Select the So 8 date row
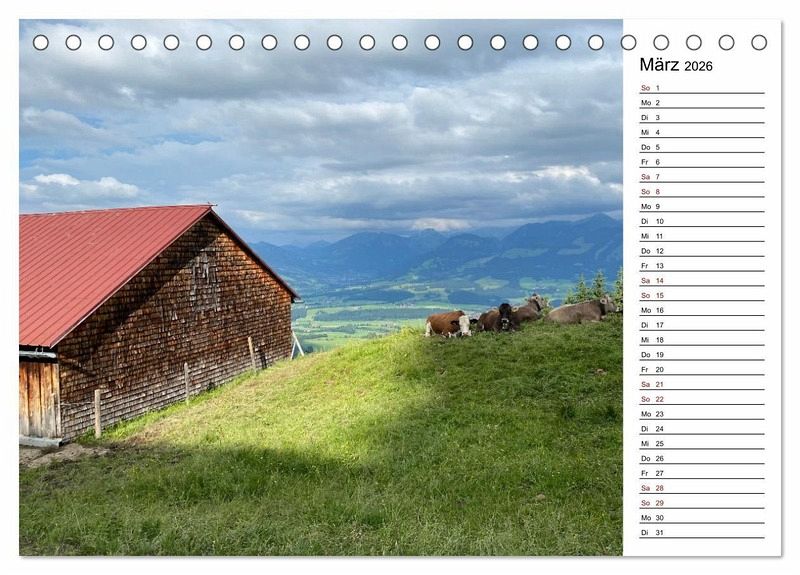Viewport: 800px width, 575px height. [x=702, y=191]
